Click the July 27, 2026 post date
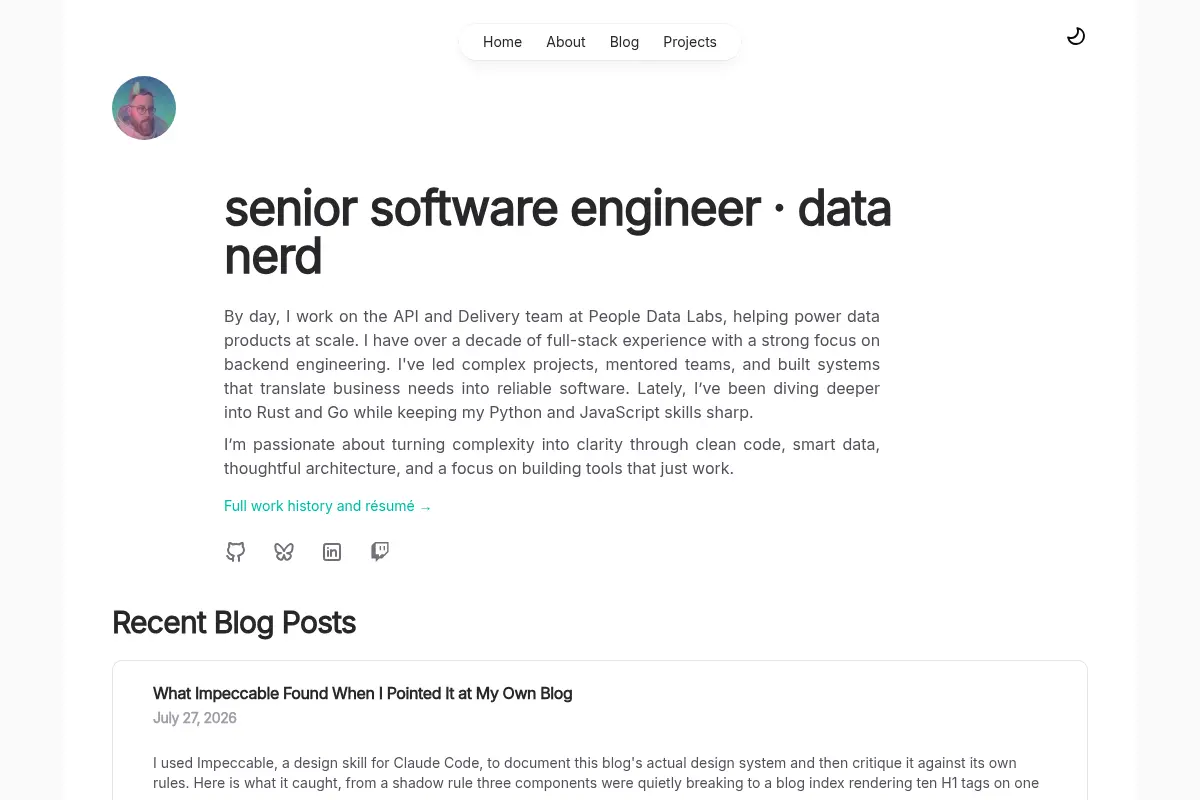Viewport: 1200px width, 800px height. 195,718
